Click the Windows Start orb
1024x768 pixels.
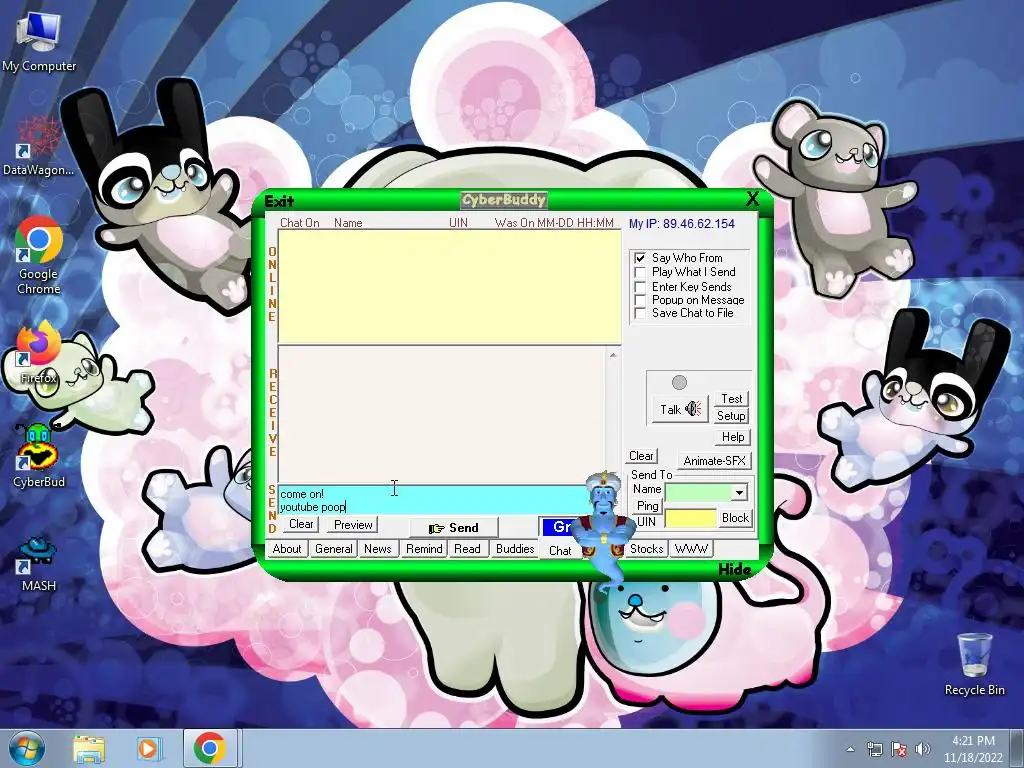27,748
